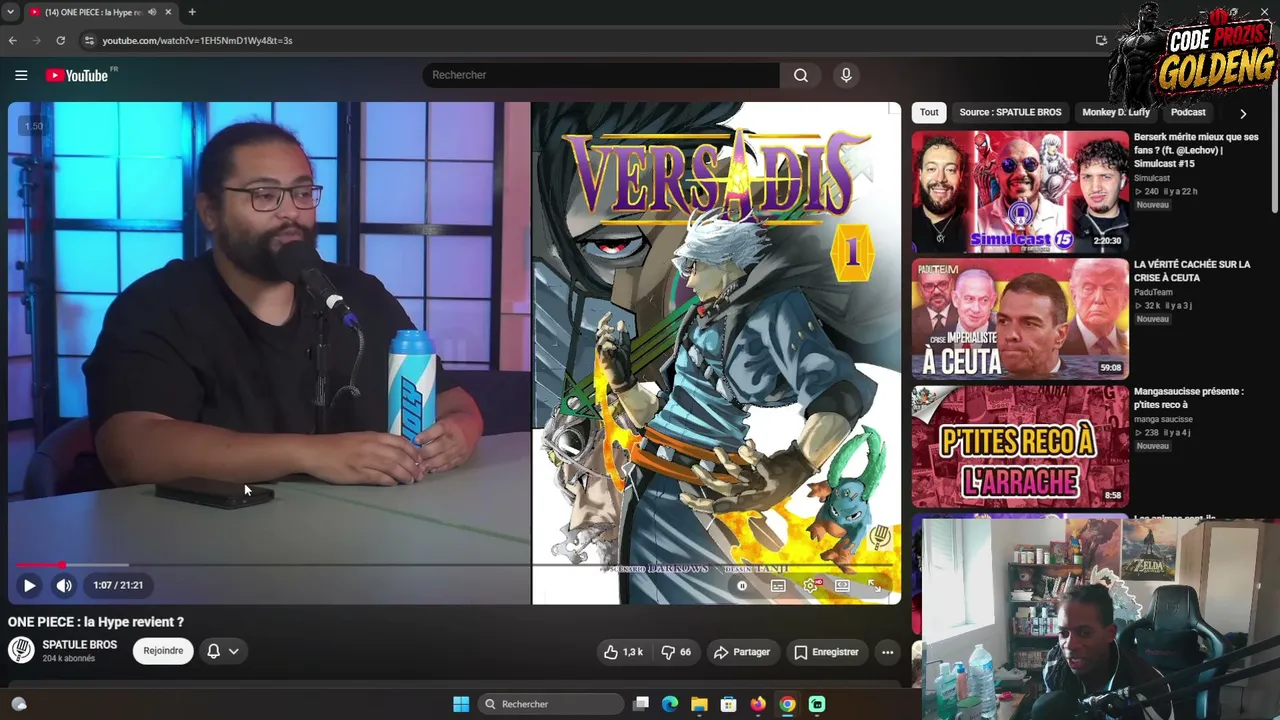Reload the page
The height and width of the screenshot is (720, 1280).
61,41
